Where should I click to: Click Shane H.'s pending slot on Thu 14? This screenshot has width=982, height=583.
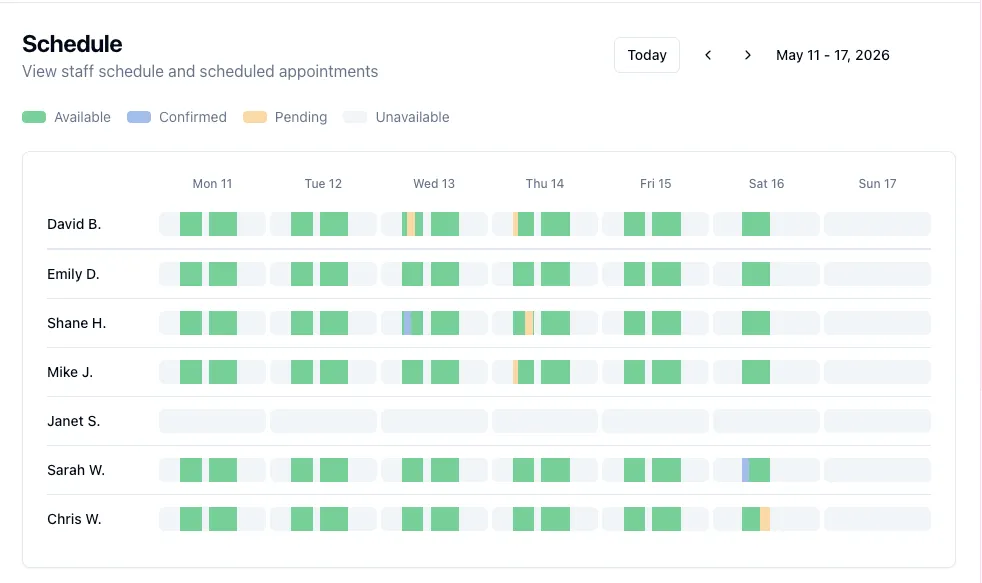point(529,323)
